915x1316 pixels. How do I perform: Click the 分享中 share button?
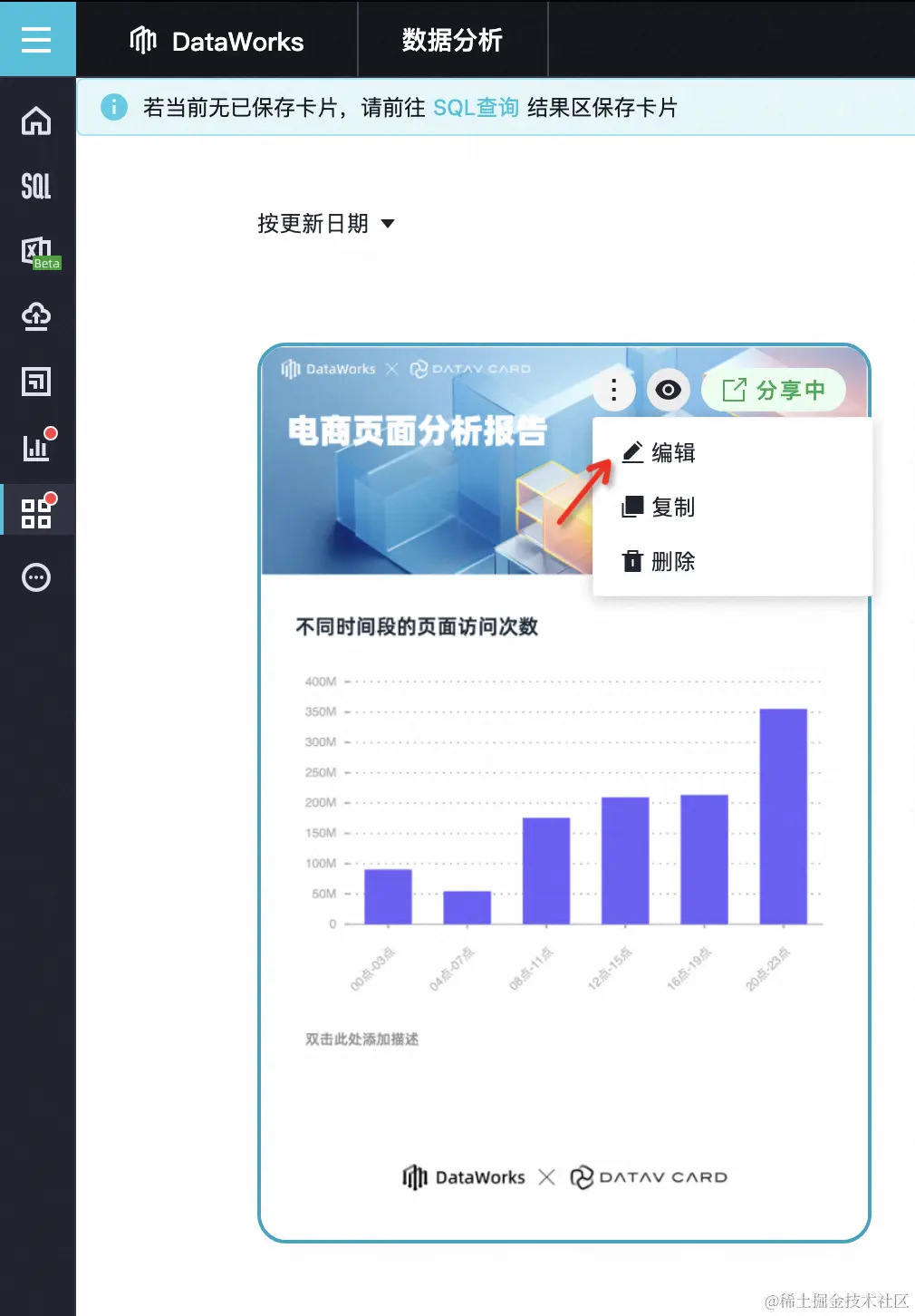(774, 390)
